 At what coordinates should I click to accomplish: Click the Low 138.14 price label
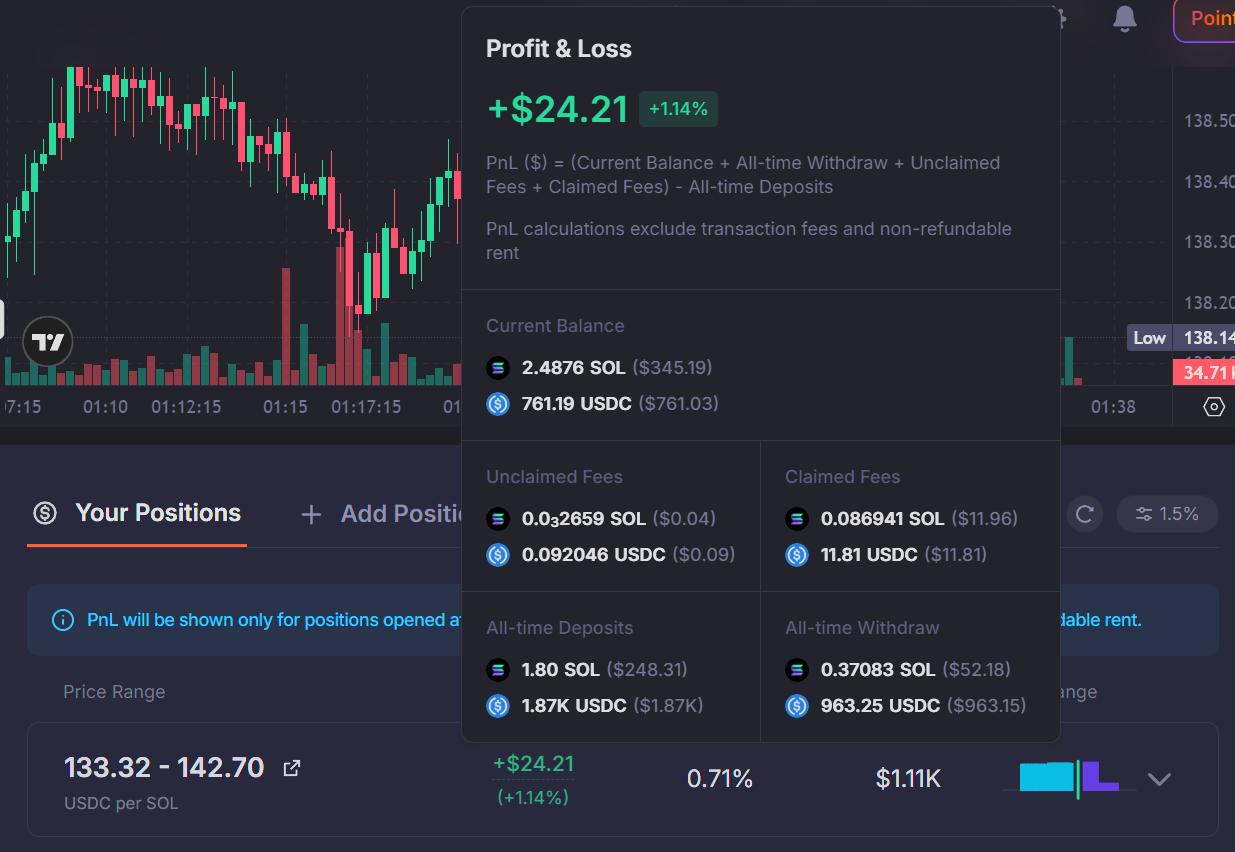coord(1180,338)
